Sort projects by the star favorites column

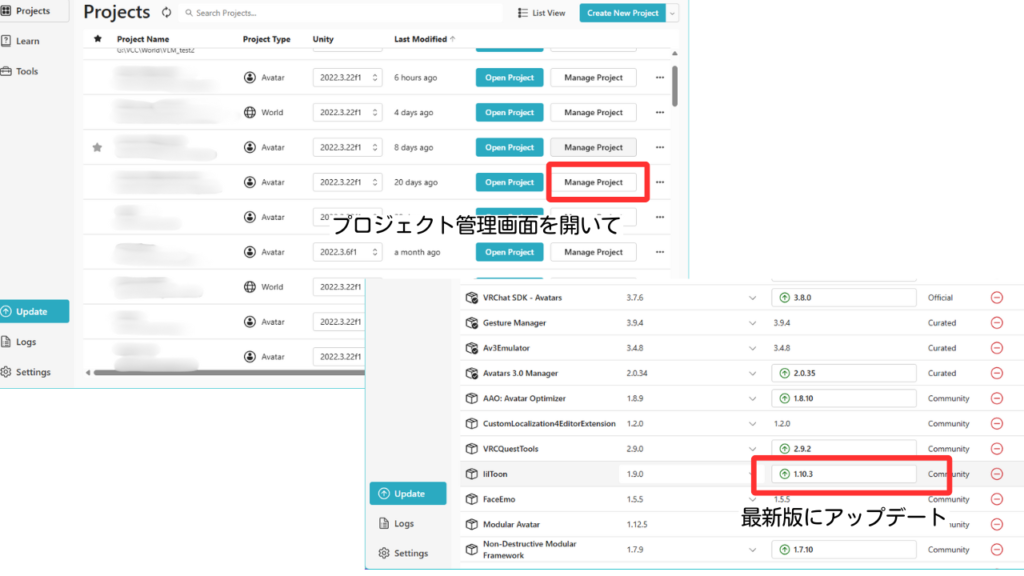(x=98, y=39)
